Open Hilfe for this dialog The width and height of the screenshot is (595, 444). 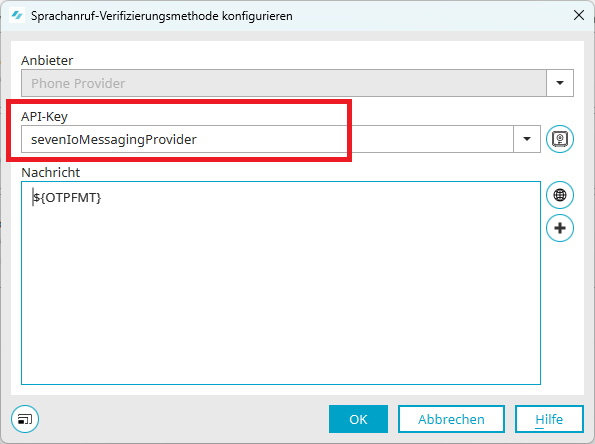pyautogui.click(x=549, y=419)
